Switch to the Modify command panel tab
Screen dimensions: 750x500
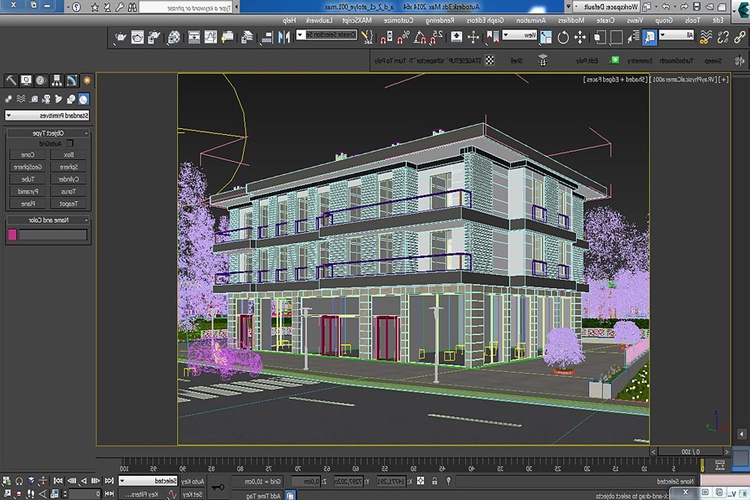pyautogui.click(x=72, y=80)
